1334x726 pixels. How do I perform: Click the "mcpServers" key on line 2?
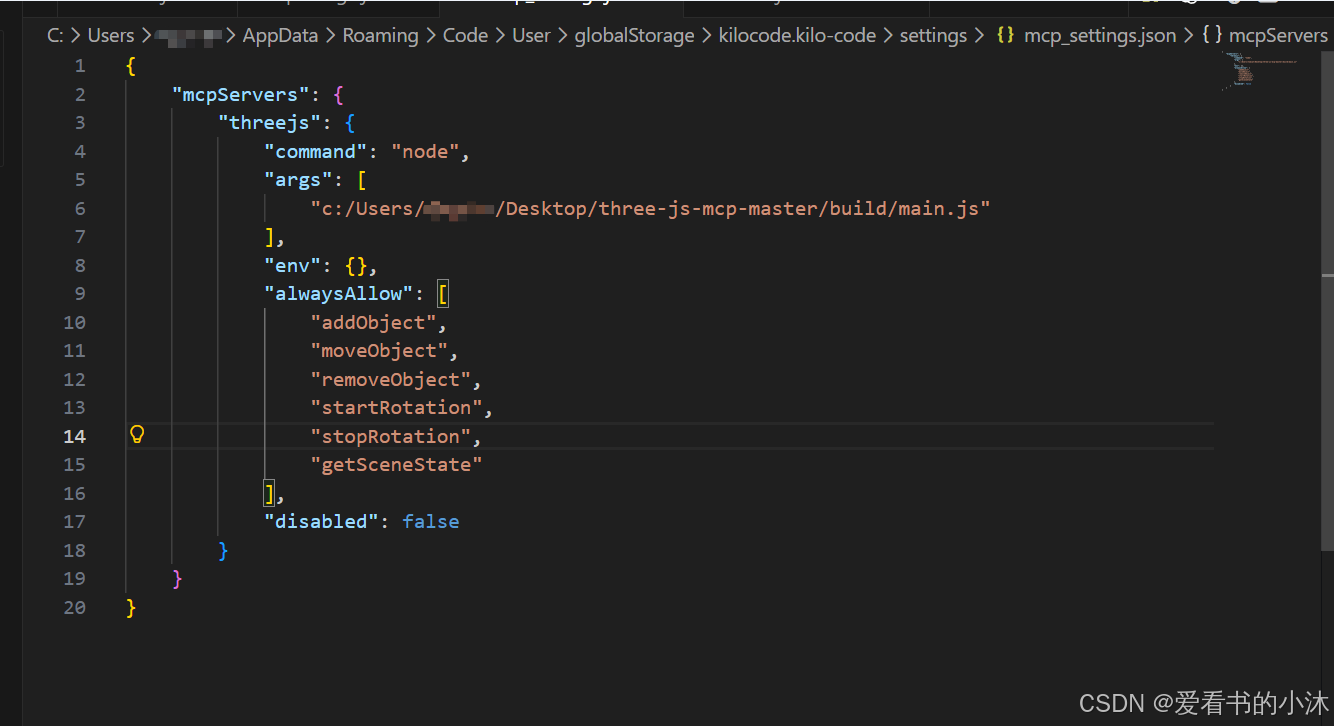(x=240, y=94)
